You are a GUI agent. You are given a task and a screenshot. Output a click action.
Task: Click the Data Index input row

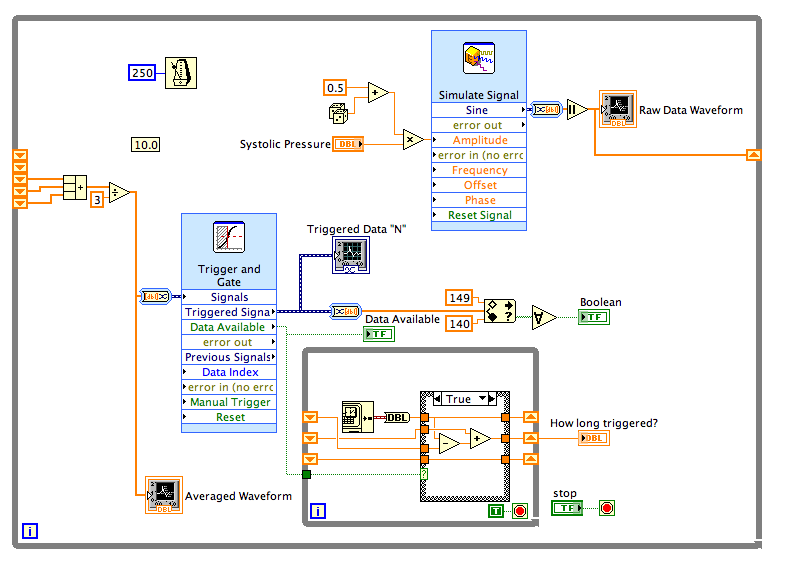229,372
